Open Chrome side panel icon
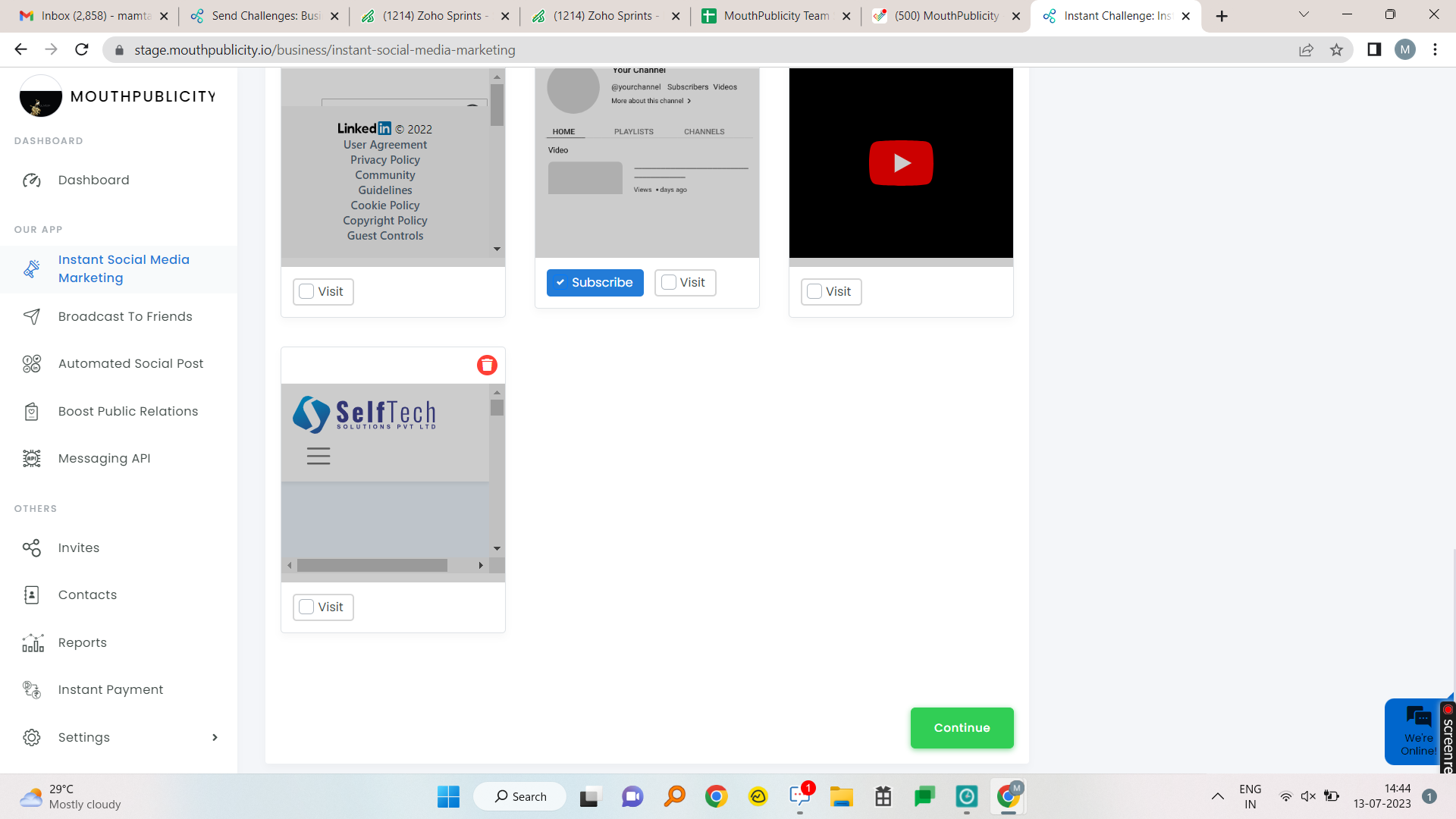 (x=1374, y=49)
